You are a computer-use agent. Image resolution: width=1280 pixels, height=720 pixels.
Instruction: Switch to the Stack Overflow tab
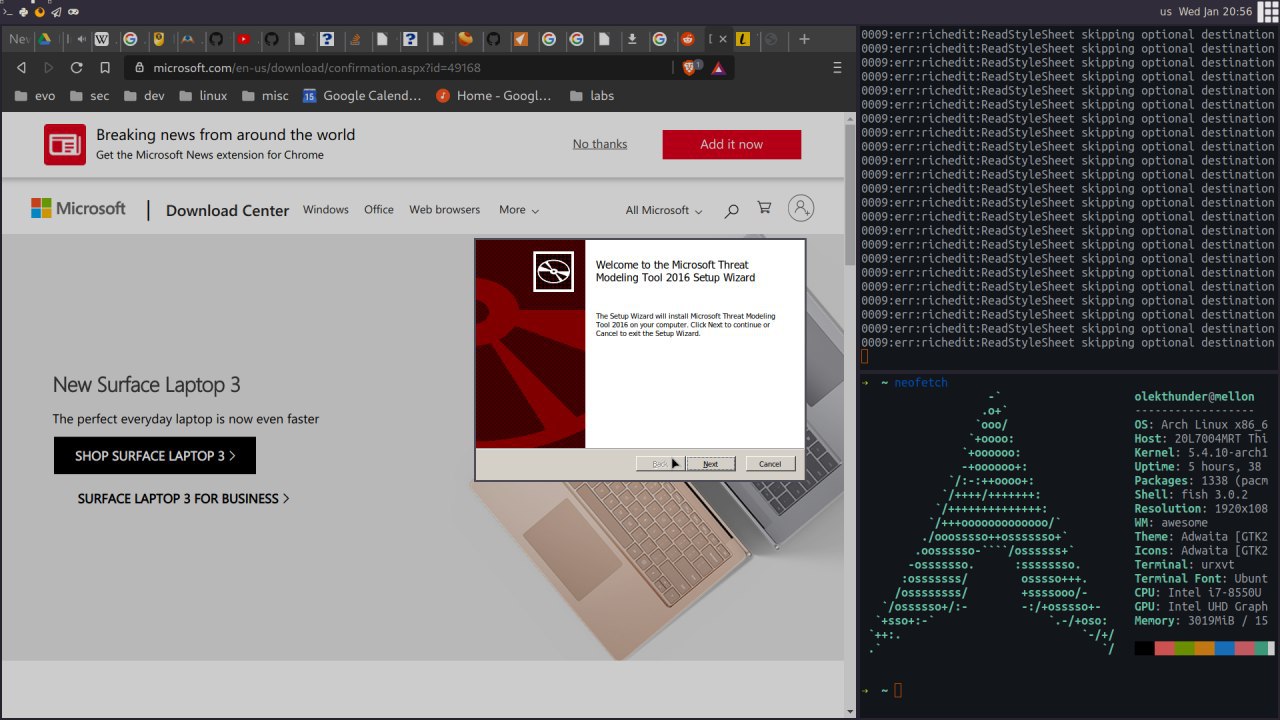(355, 39)
